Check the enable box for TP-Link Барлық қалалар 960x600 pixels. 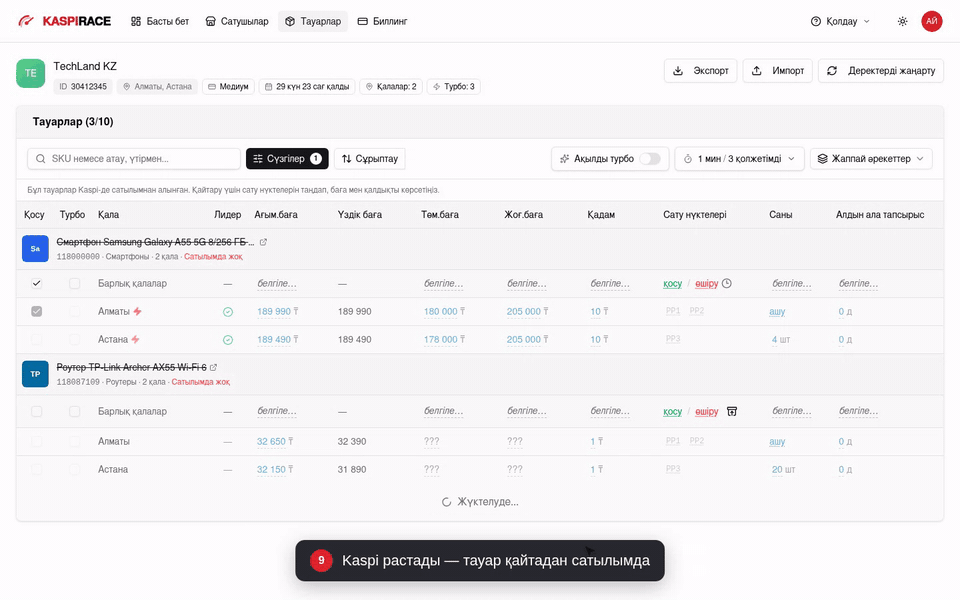[37, 411]
